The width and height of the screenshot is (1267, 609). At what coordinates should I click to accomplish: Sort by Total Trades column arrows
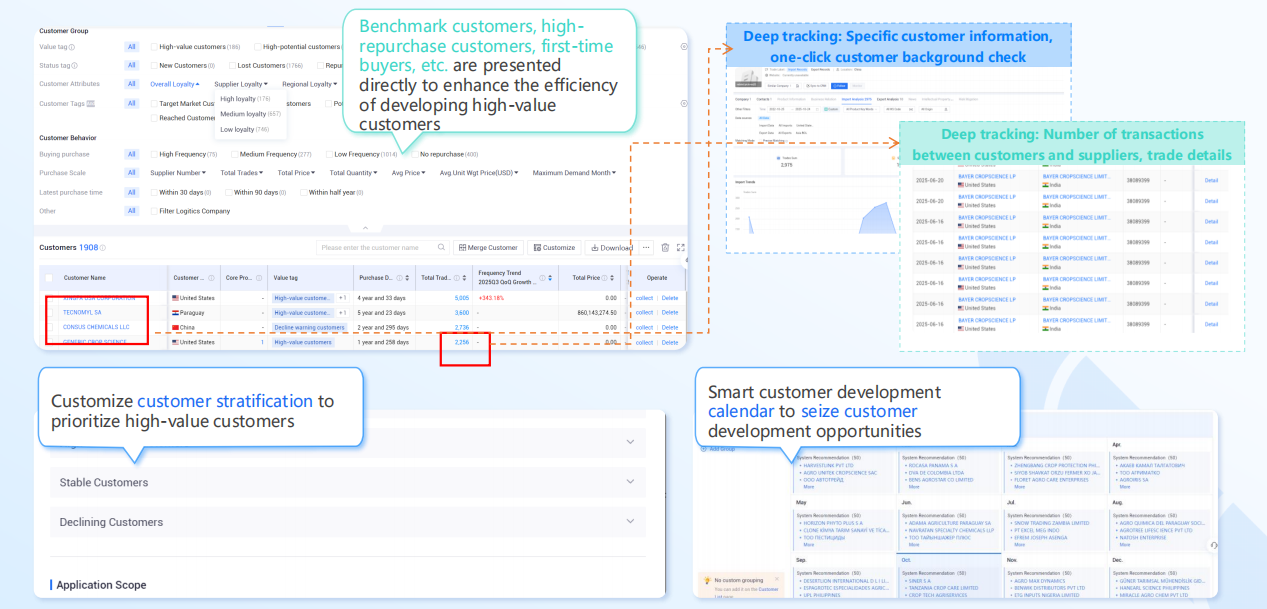(463, 278)
